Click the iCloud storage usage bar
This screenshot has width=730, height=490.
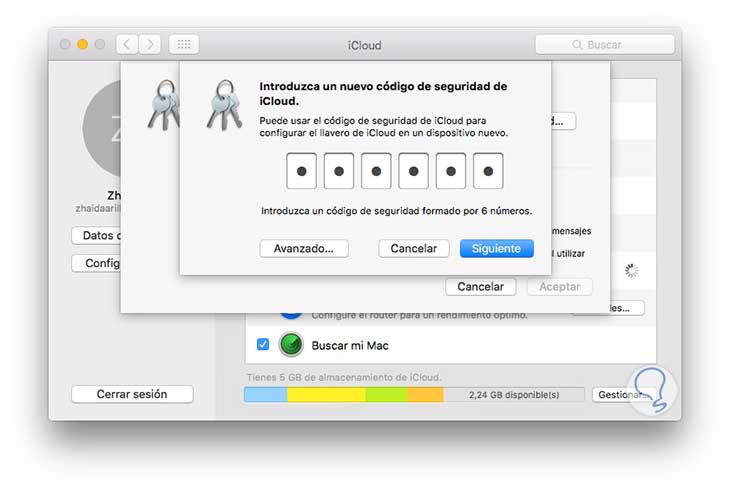(414, 395)
